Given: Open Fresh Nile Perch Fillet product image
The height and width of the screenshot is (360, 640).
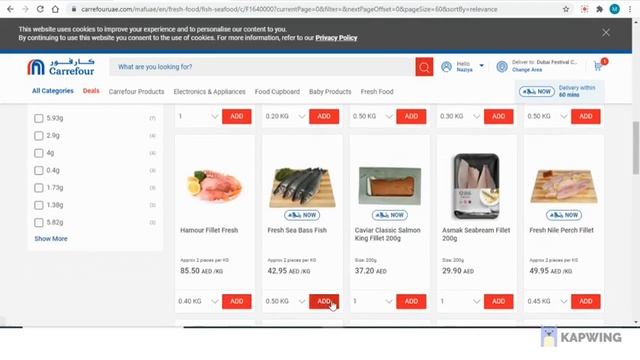Looking at the screenshot, I should coord(564,187).
